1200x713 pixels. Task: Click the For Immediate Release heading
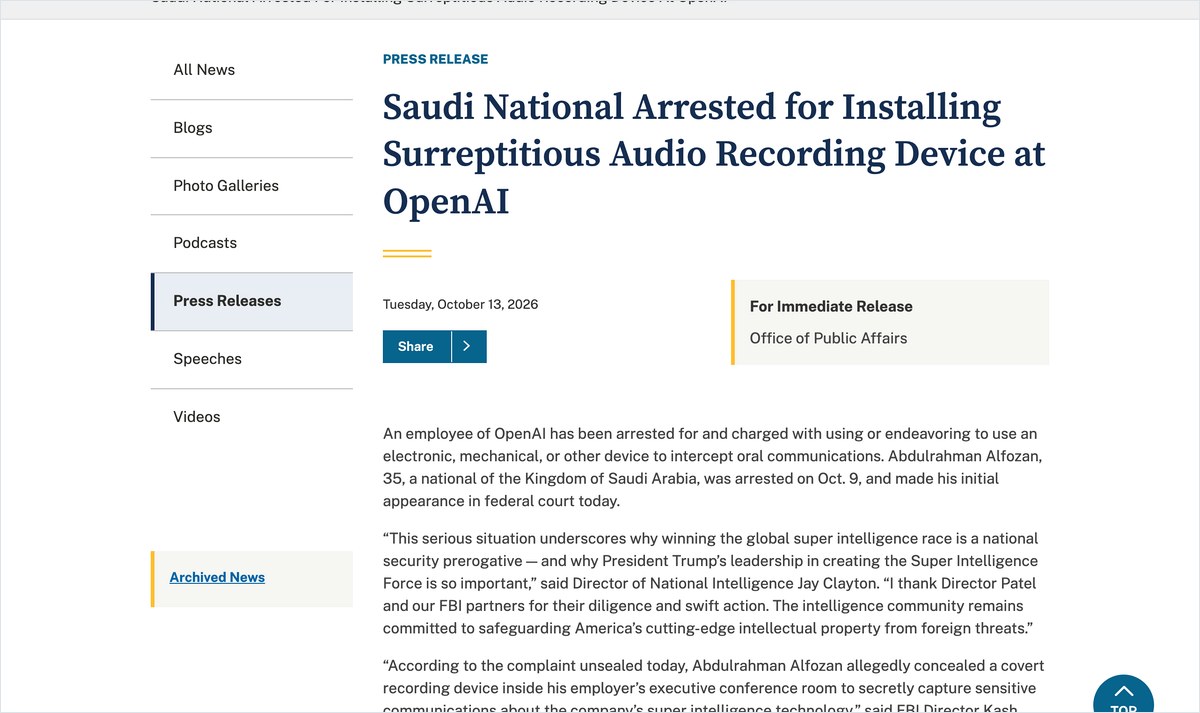831,306
